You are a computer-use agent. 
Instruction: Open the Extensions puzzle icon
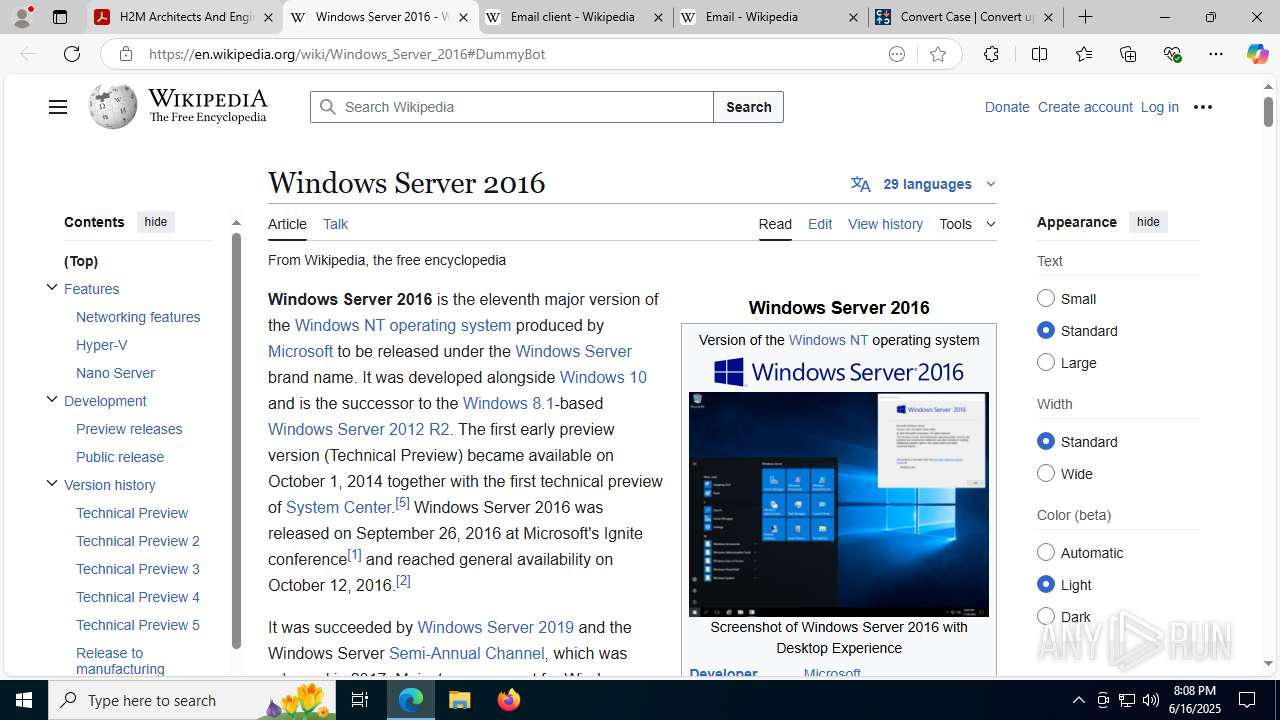991,54
